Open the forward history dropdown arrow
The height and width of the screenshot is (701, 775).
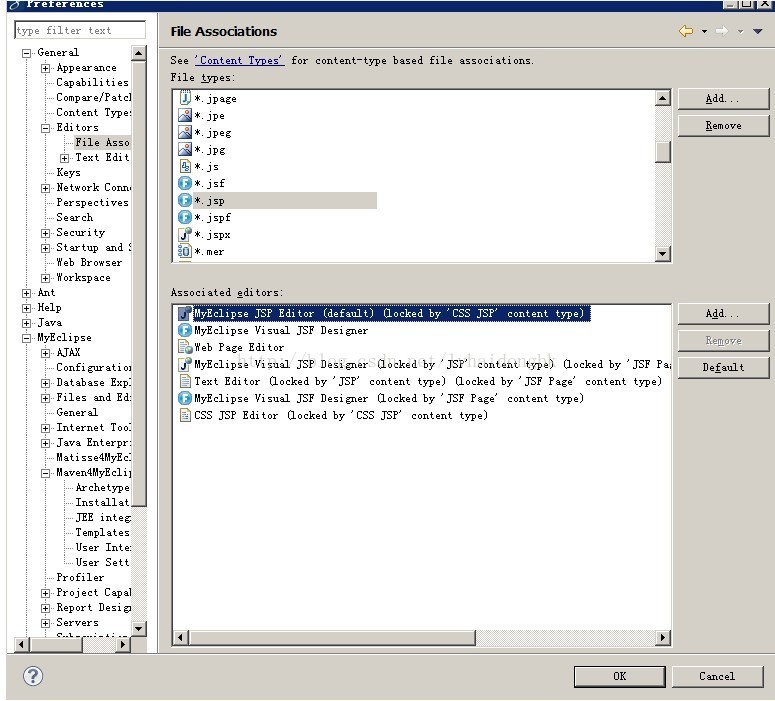(740, 31)
